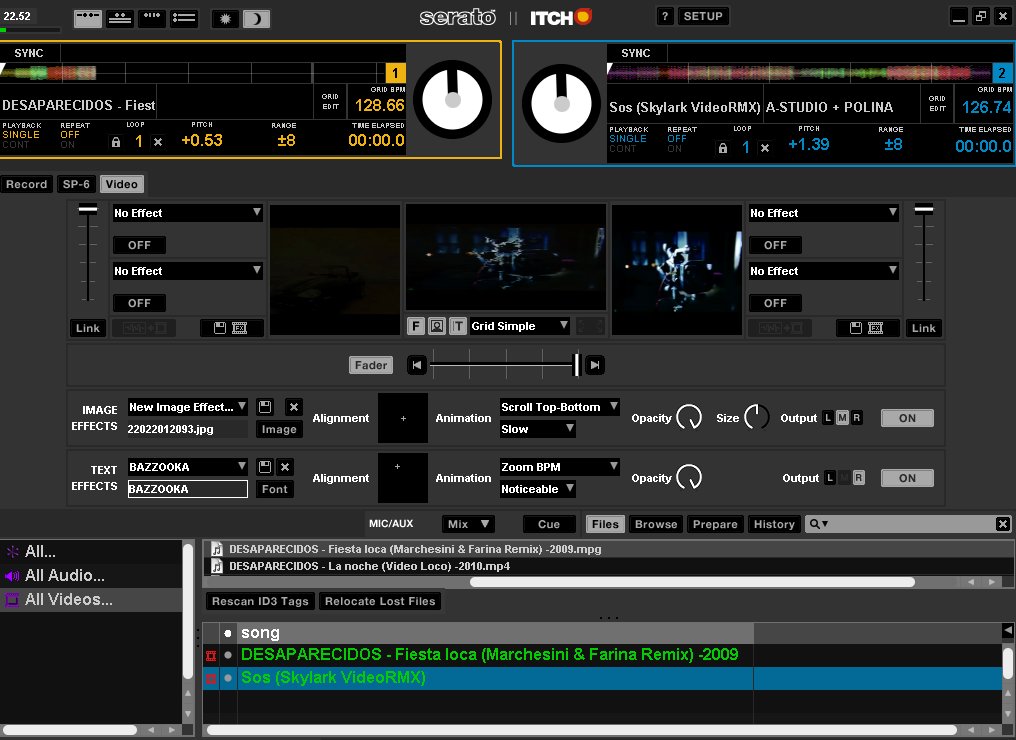Select the list-style library view icon in top bar
Screen dimensions: 1016x740
184,18
